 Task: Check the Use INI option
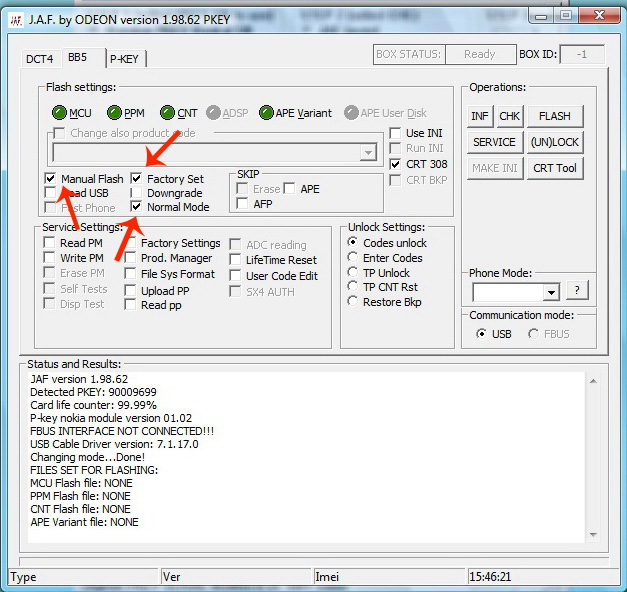(395, 133)
